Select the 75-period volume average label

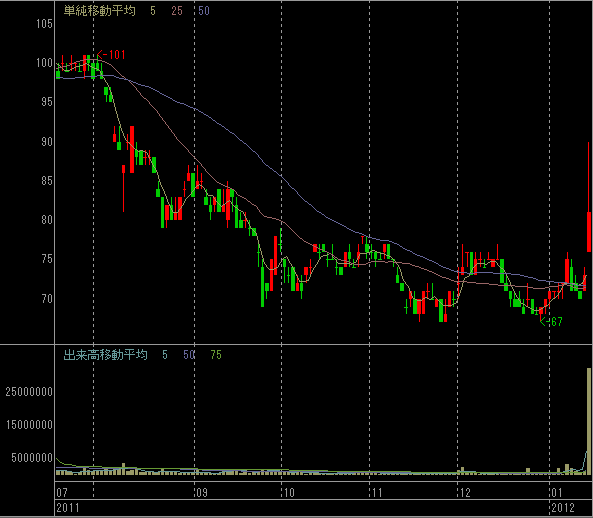click(x=216, y=355)
